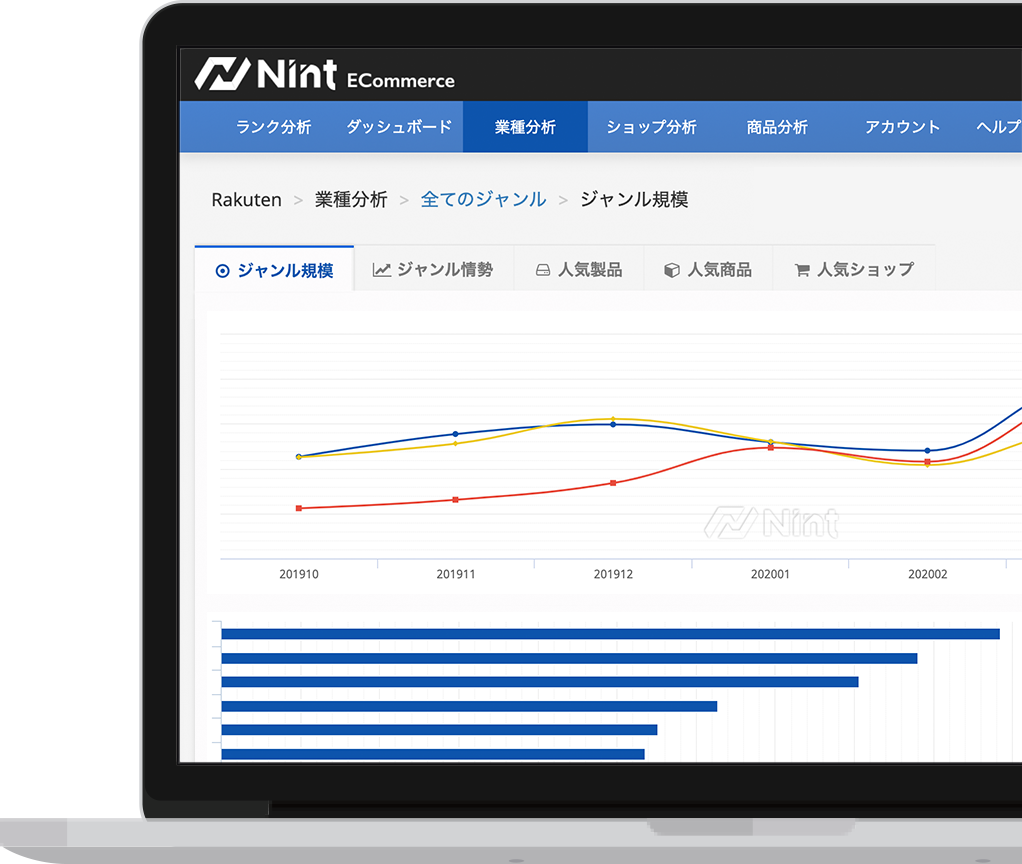Open the ダッシュボード menu
The width and height of the screenshot is (1022, 864).
pyautogui.click(x=399, y=127)
